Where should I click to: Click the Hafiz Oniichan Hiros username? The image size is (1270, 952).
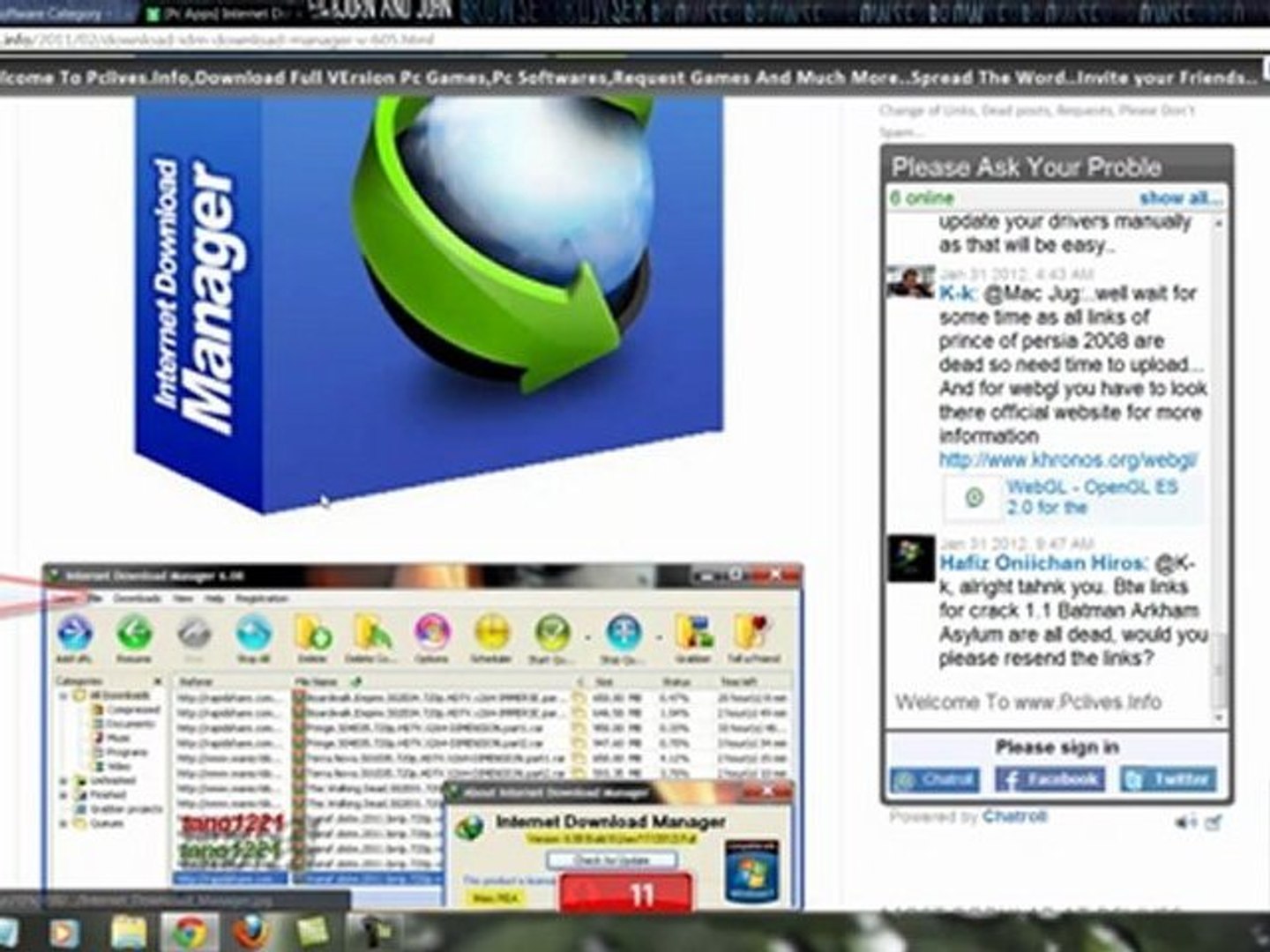tap(1043, 562)
